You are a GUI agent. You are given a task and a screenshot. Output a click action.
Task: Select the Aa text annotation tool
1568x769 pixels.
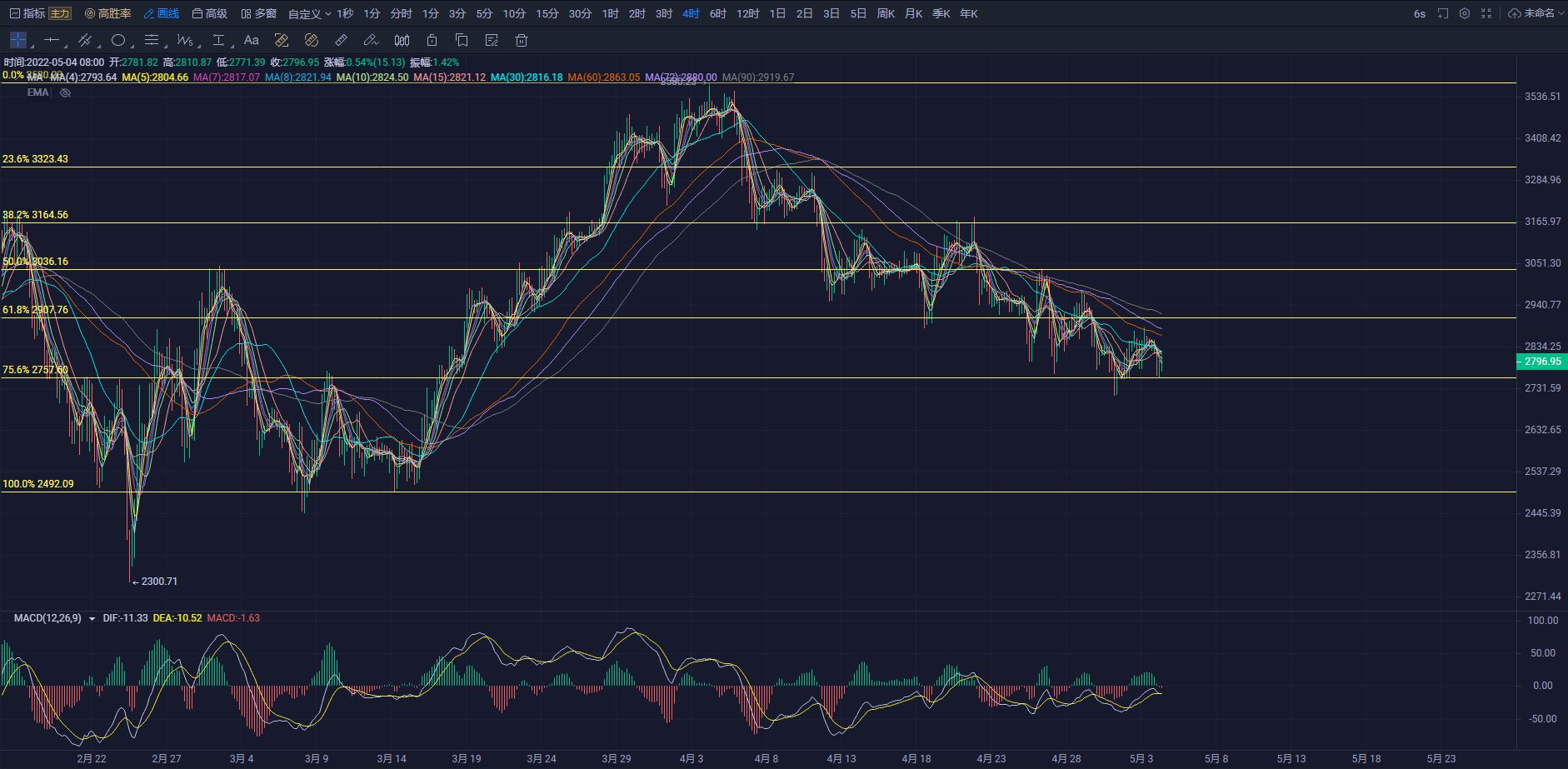click(x=252, y=40)
